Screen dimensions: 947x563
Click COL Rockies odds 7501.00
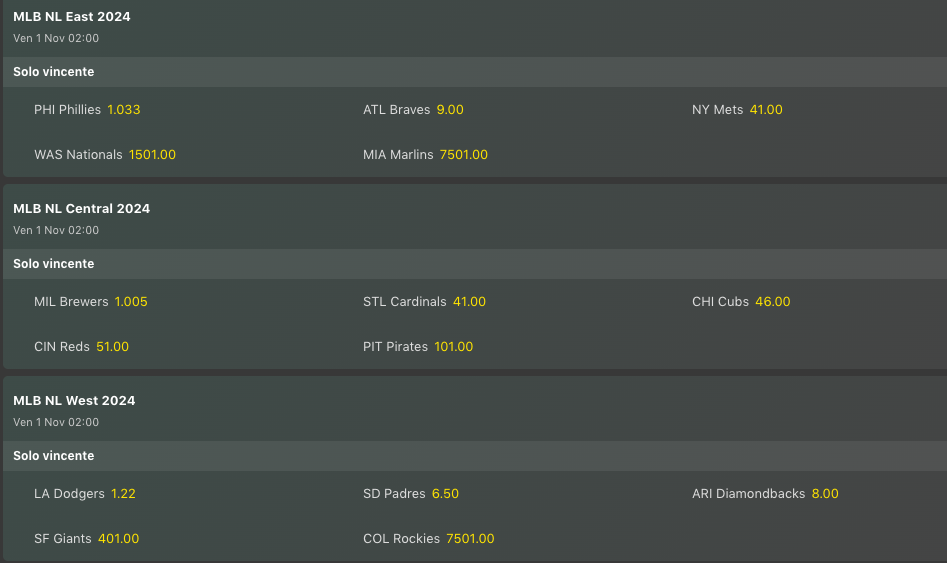470,539
